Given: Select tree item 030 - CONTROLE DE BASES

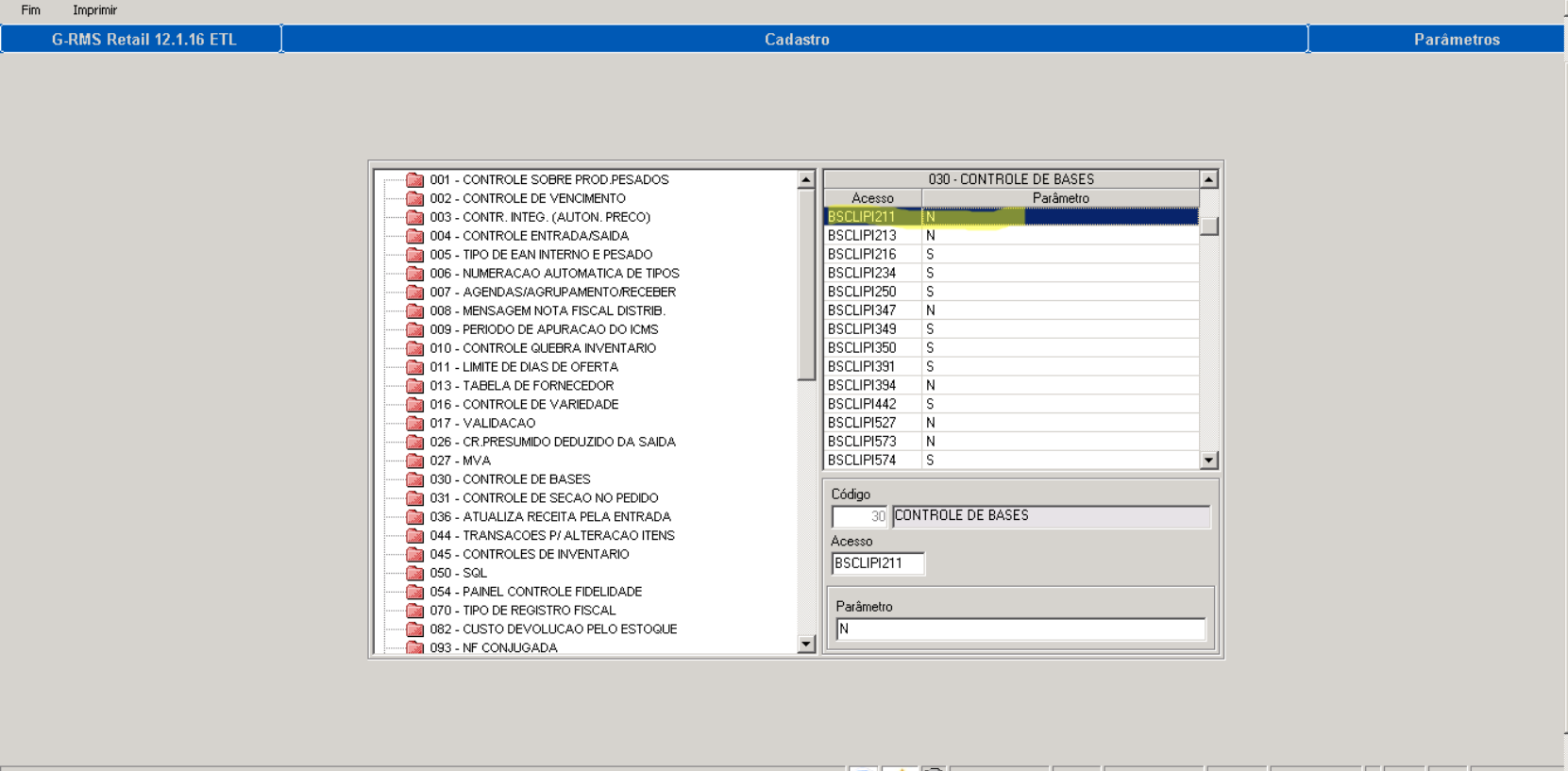Looking at the screenshot, I should click(510, 479).
